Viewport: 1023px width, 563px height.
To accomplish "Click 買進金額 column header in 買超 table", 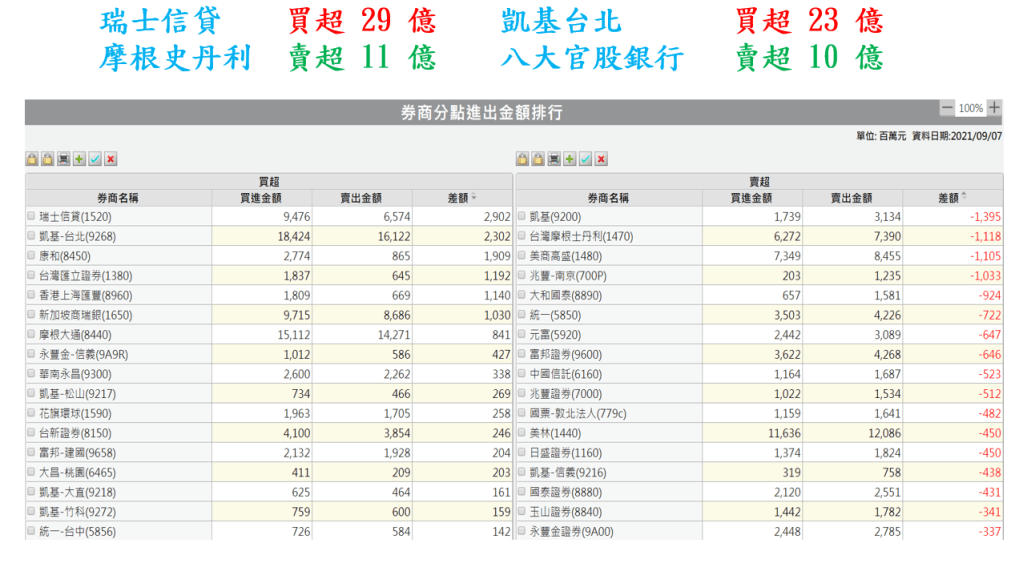I will 261,198.
